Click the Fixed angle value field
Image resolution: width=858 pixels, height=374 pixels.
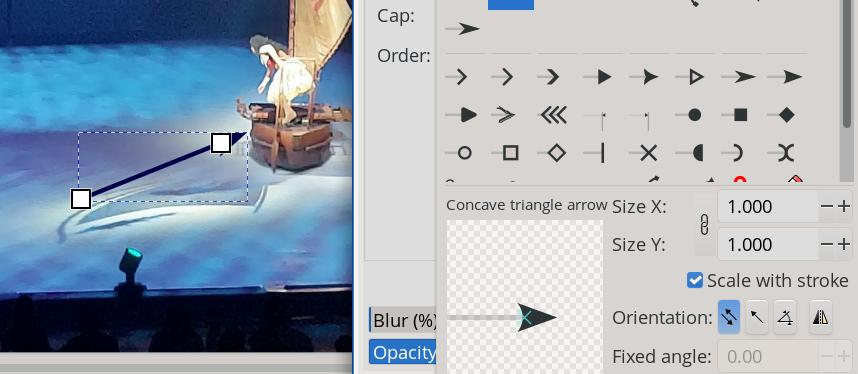768,357
